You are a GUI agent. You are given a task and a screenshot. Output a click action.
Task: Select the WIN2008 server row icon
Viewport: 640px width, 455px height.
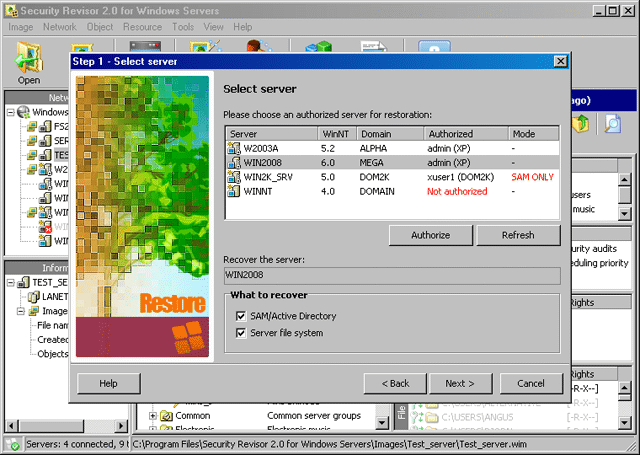click(235, 162)
